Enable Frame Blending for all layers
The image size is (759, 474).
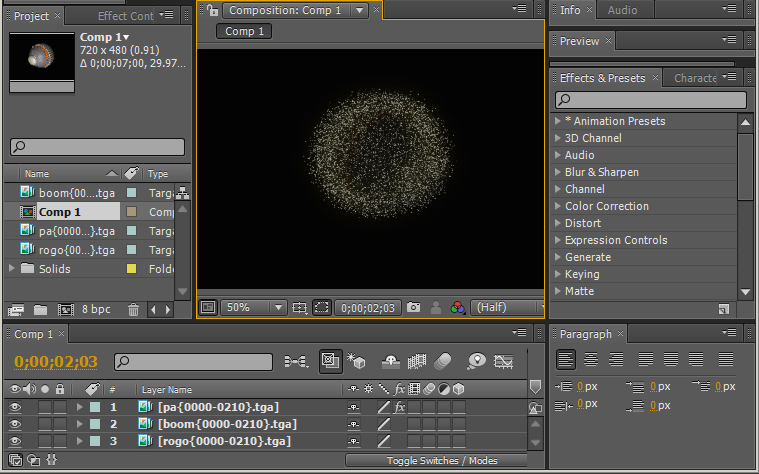coord(417,361)
